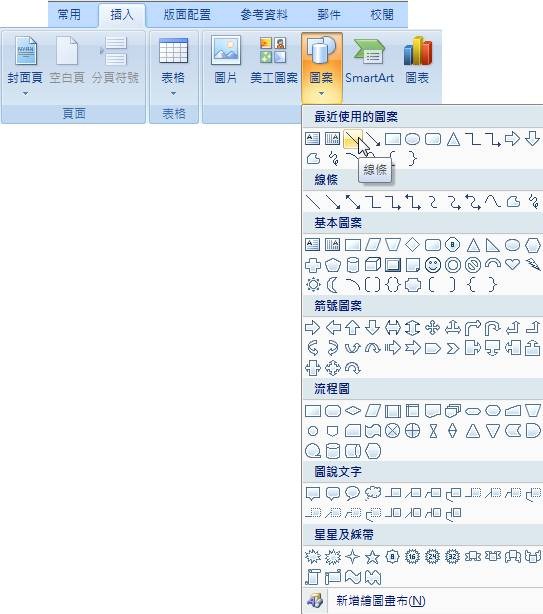Choose the U-turn arrow in 箭號圖案
Screen dimensions: 543x614
(492, 328)
